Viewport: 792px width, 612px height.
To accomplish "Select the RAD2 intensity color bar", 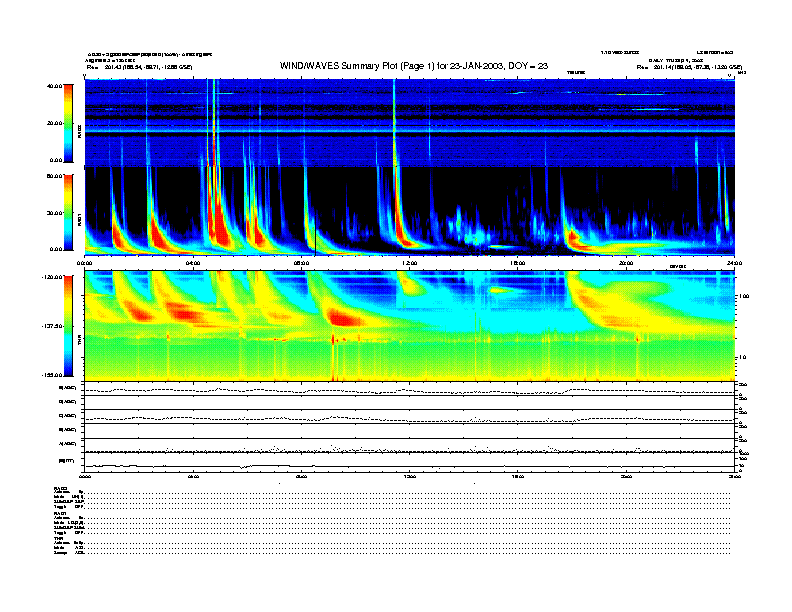I will click(x=68, y=123).
